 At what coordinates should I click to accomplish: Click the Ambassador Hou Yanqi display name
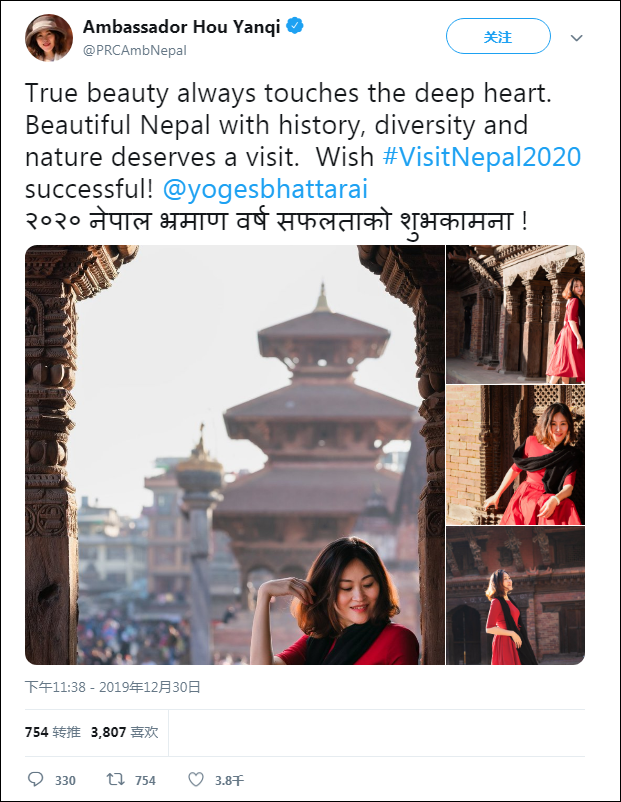[182, 28]
